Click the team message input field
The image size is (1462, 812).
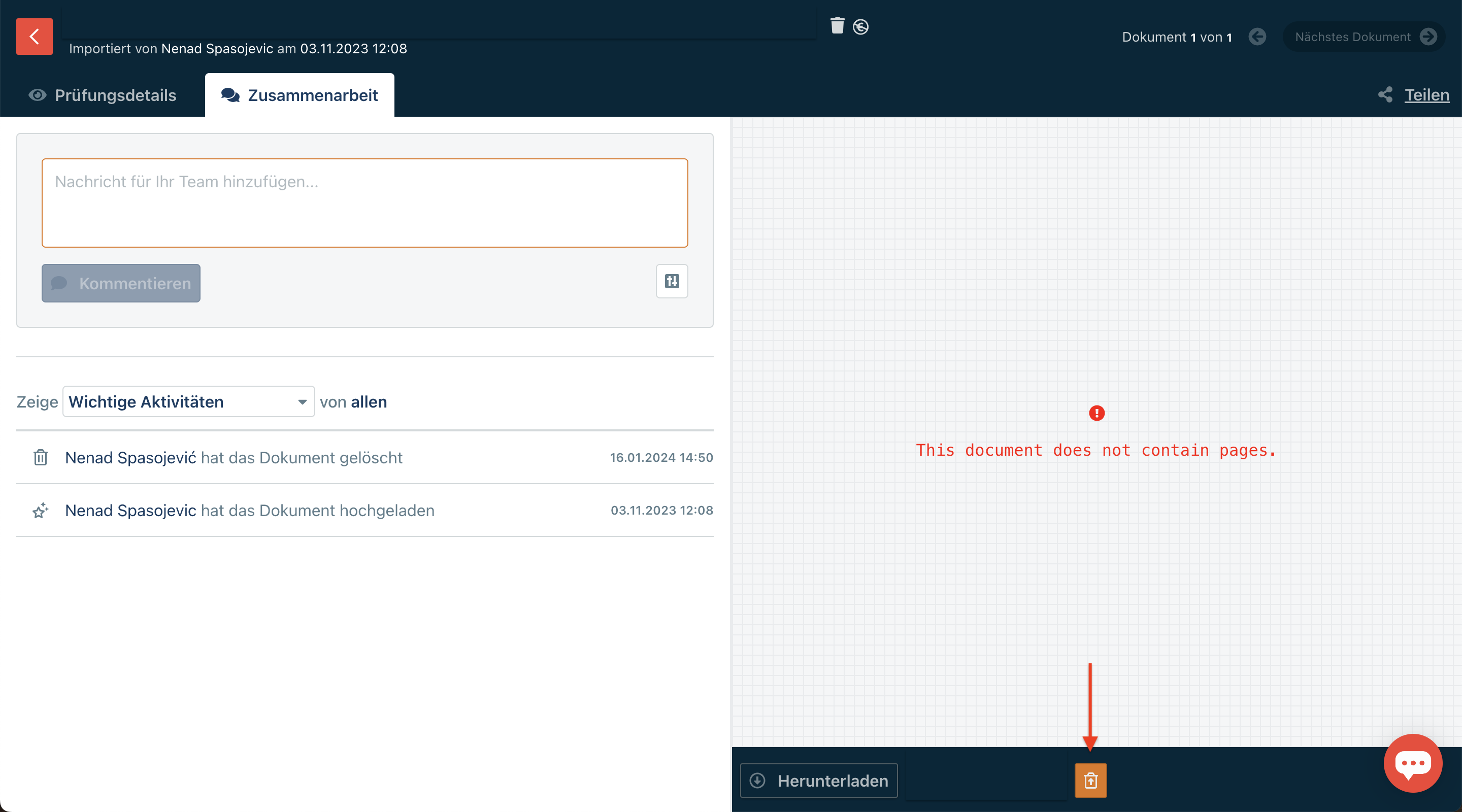click(x=364, y=202)
